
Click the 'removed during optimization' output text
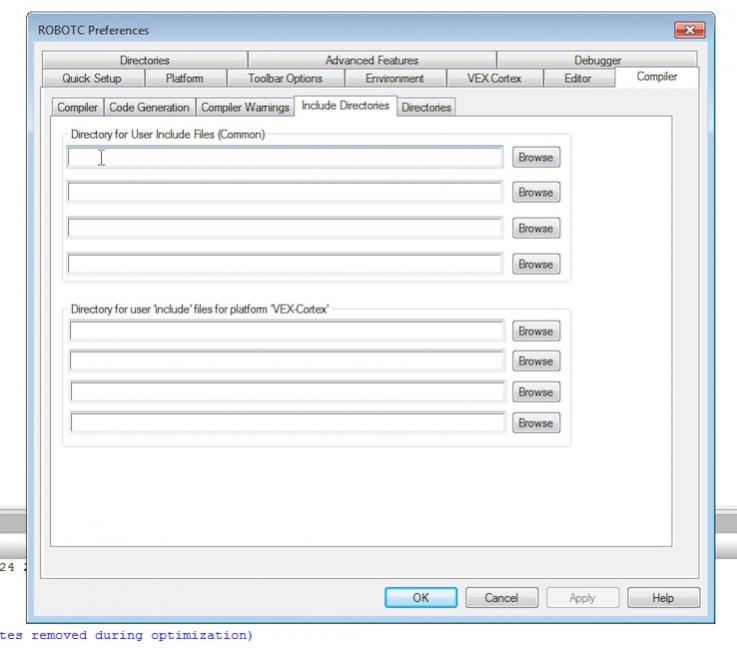click(141, 635)
